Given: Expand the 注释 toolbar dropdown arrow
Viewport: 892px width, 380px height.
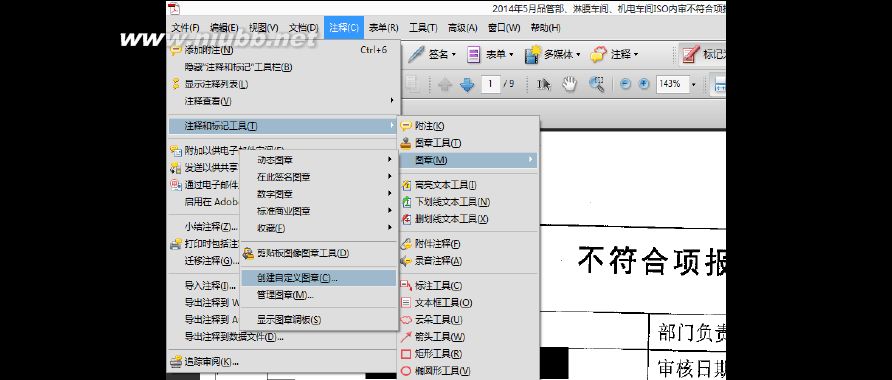Looking at the screenshot, I should point(635,55).
